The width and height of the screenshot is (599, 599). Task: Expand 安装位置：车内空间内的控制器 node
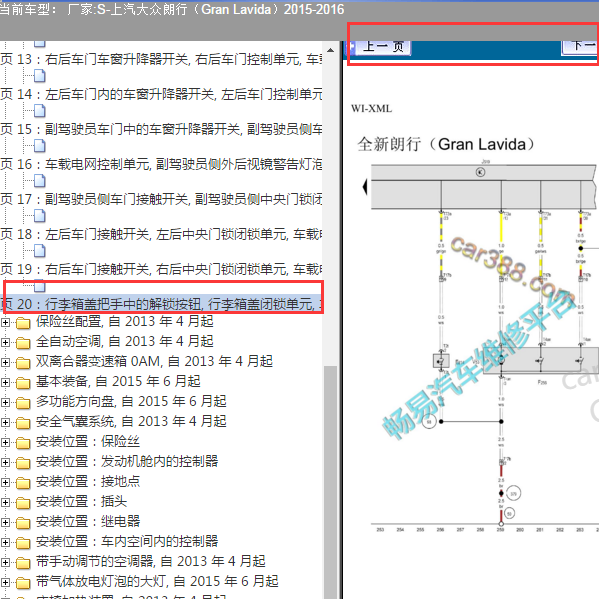coord(5,542)
